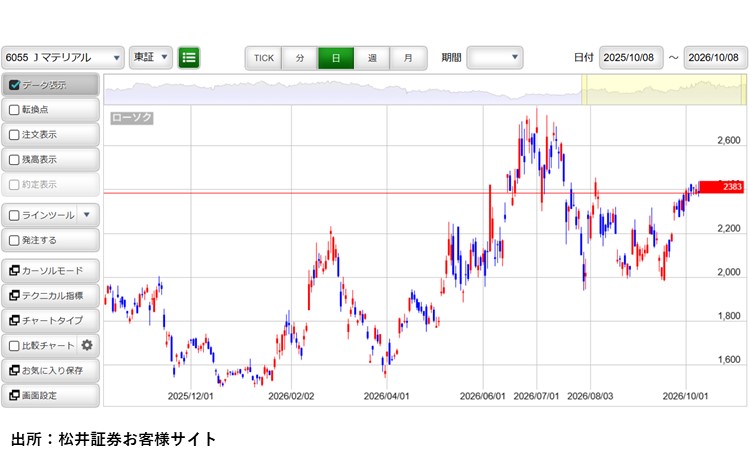750x454 pixels.
Task: Enable the ラインツール checkbox
Action: [14, 215]
